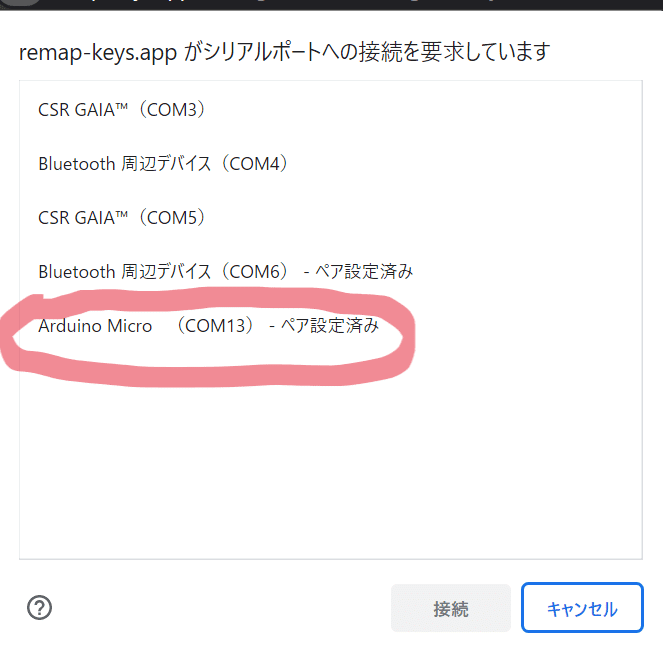Click the 接続 connect button
Image resolution: width=663 pixels, height=651 pixels.
(x=451, y=608)
